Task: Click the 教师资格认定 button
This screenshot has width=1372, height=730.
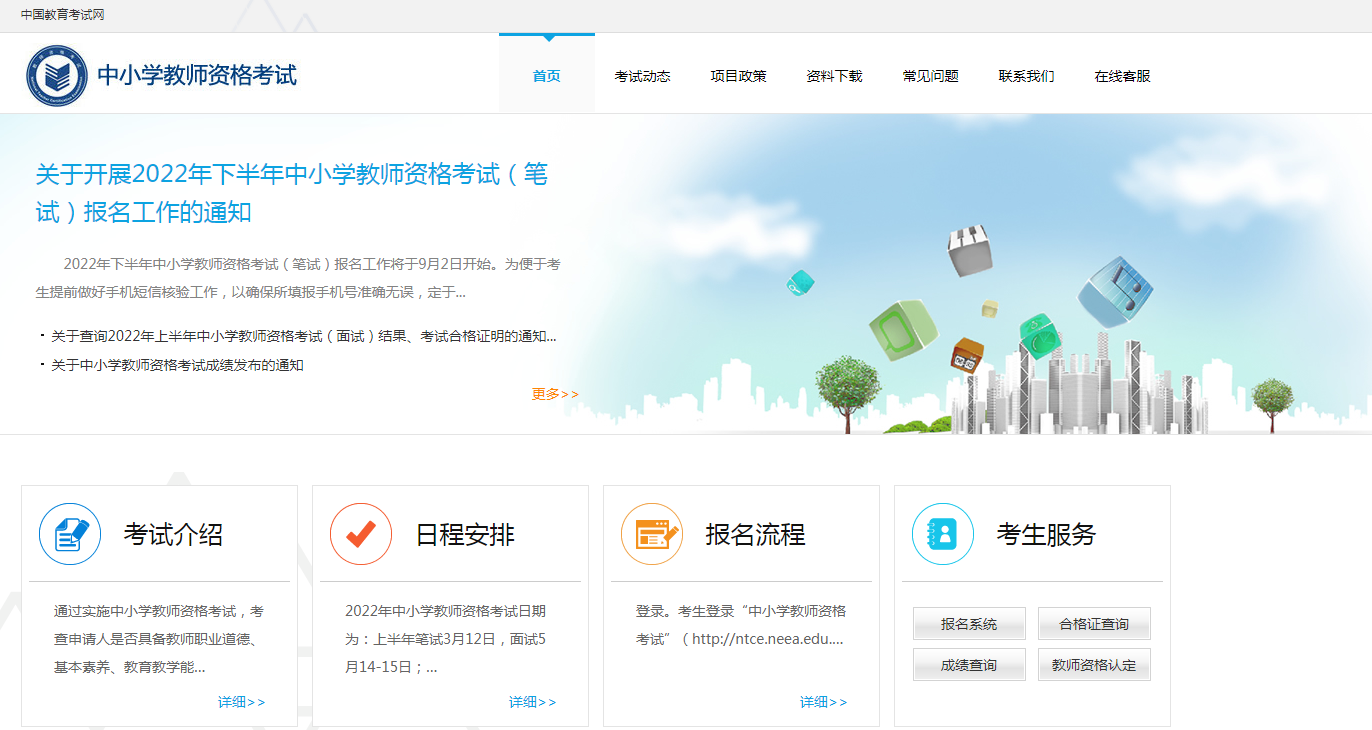Action: click(x=1094, y=665)
